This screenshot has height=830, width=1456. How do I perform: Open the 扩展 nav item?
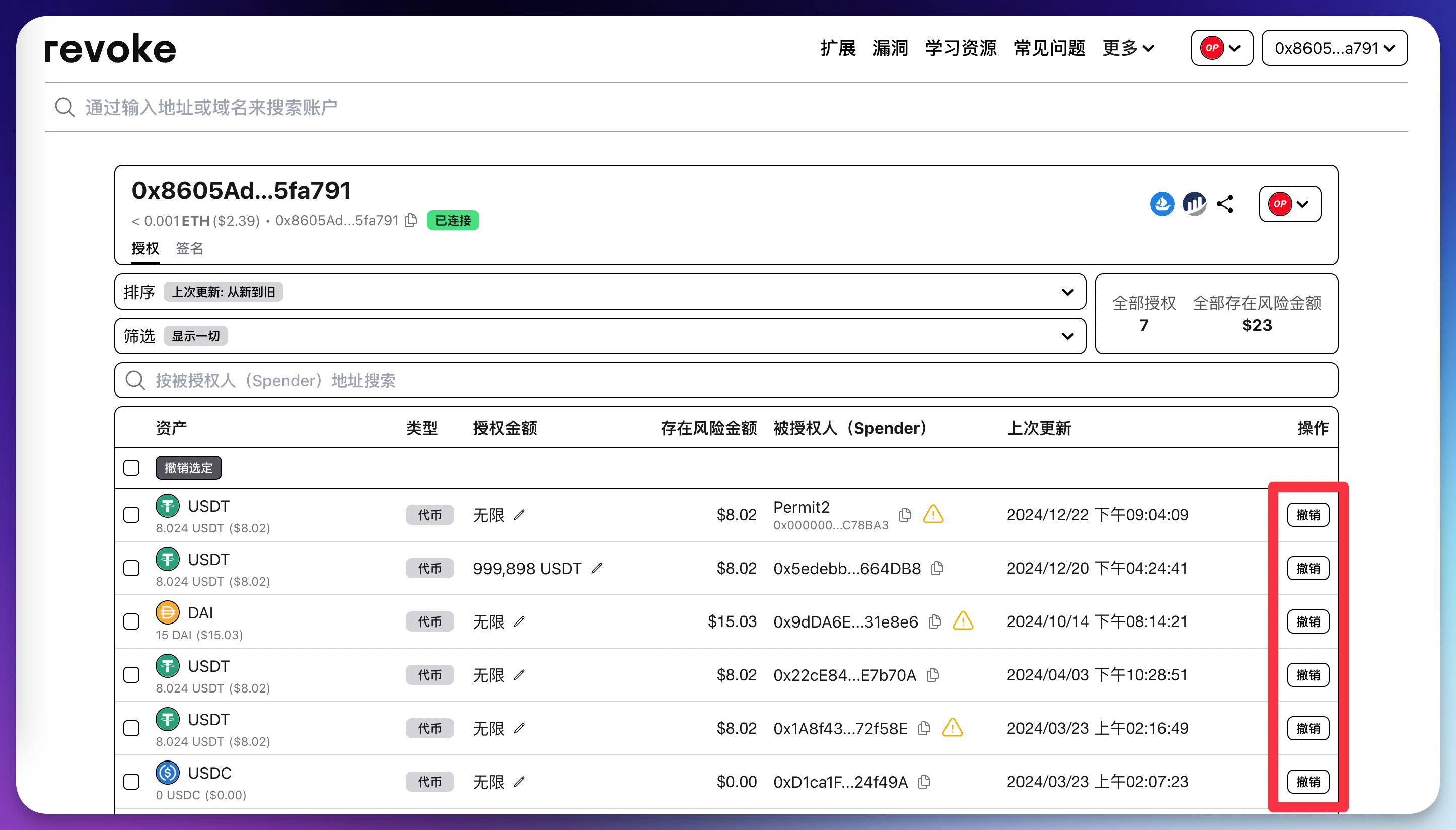pyautogui.click(x=838, y=48)
